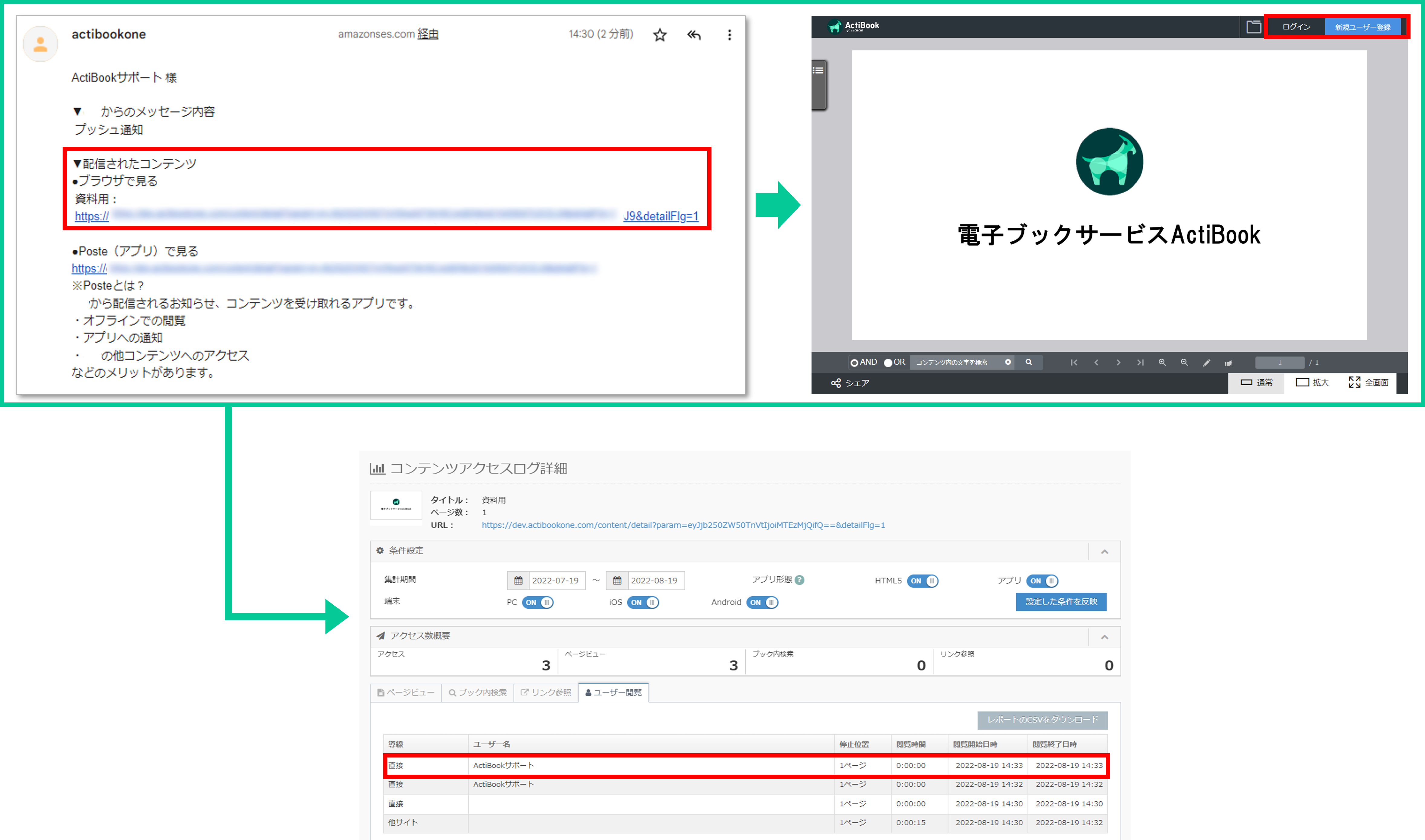Switch viewer to 通常 normal display mode
Viewport: 1425px width, 840px height.
[x=1256, y=383]
